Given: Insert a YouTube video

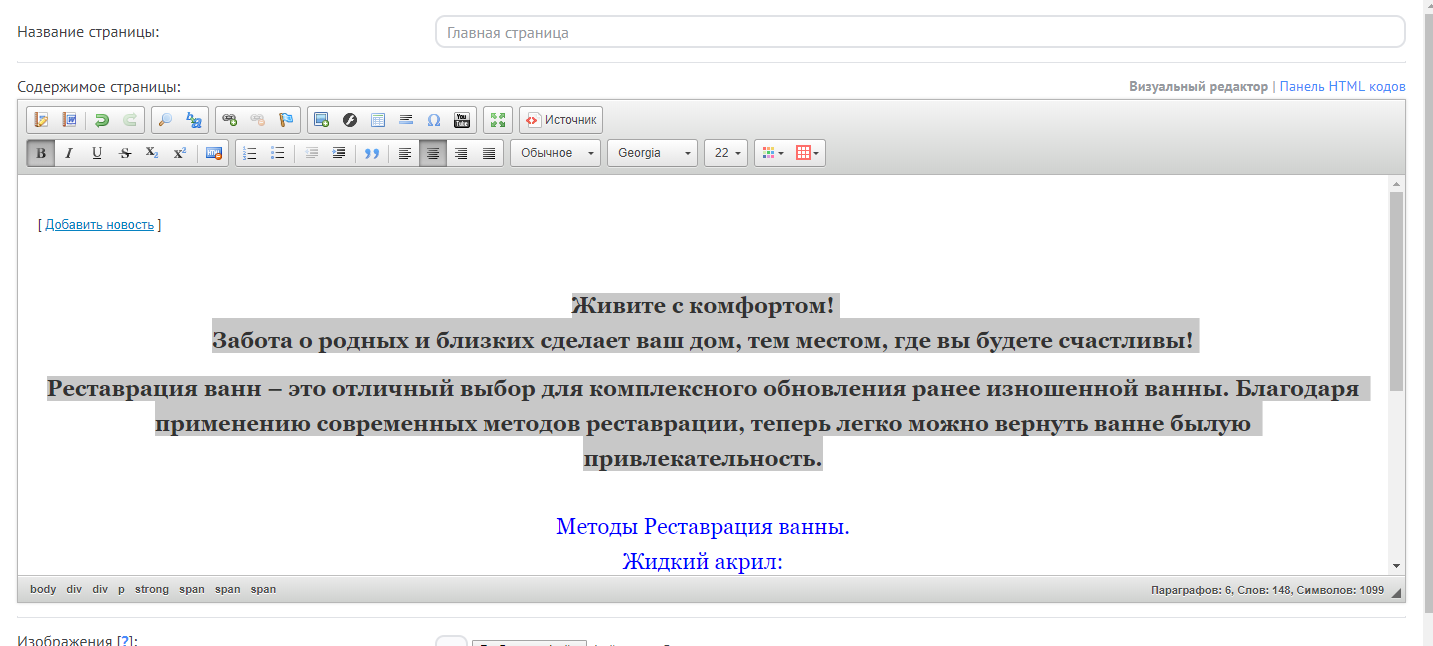Looking at the screenshot, I should 462,120.
